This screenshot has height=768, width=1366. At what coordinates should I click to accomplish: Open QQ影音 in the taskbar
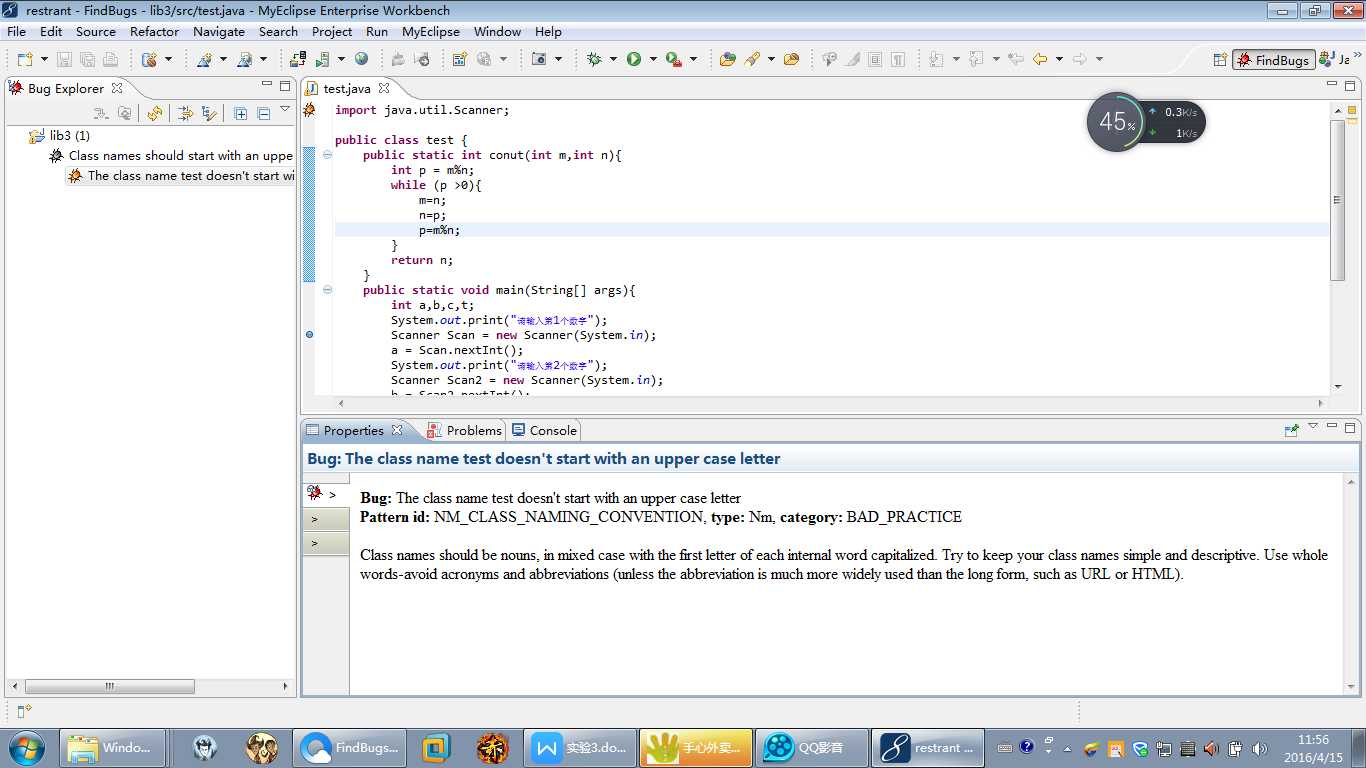click(811, 747)
